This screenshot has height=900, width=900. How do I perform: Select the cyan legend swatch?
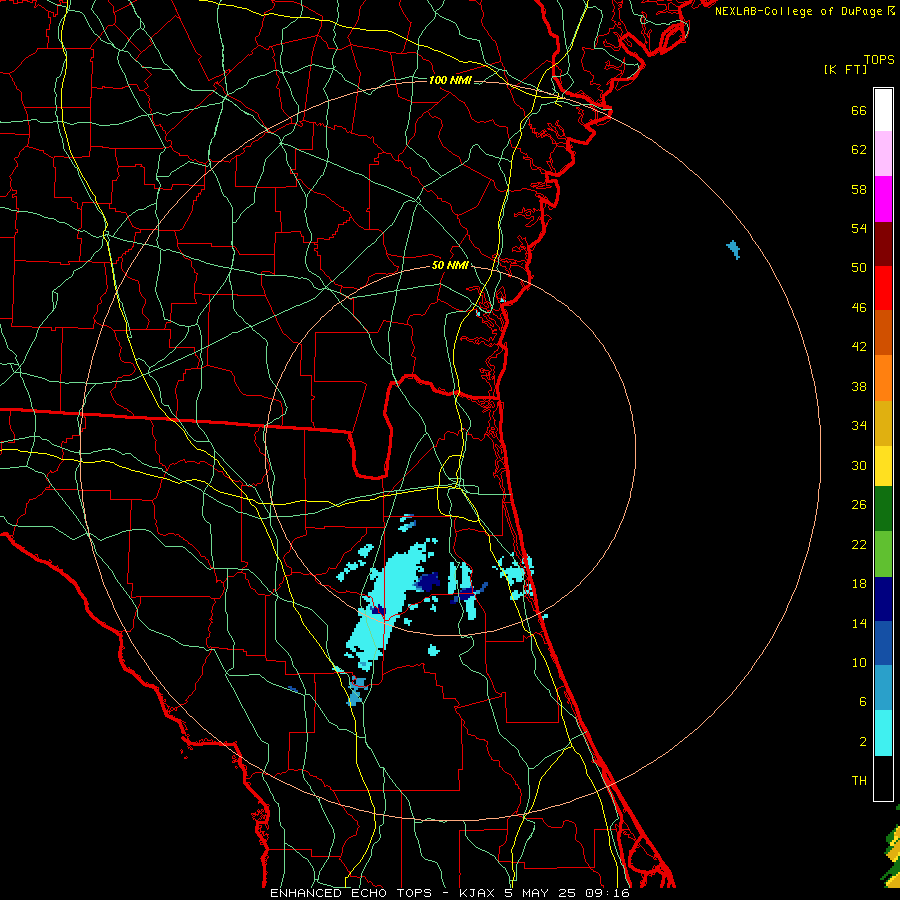(883, 732)
